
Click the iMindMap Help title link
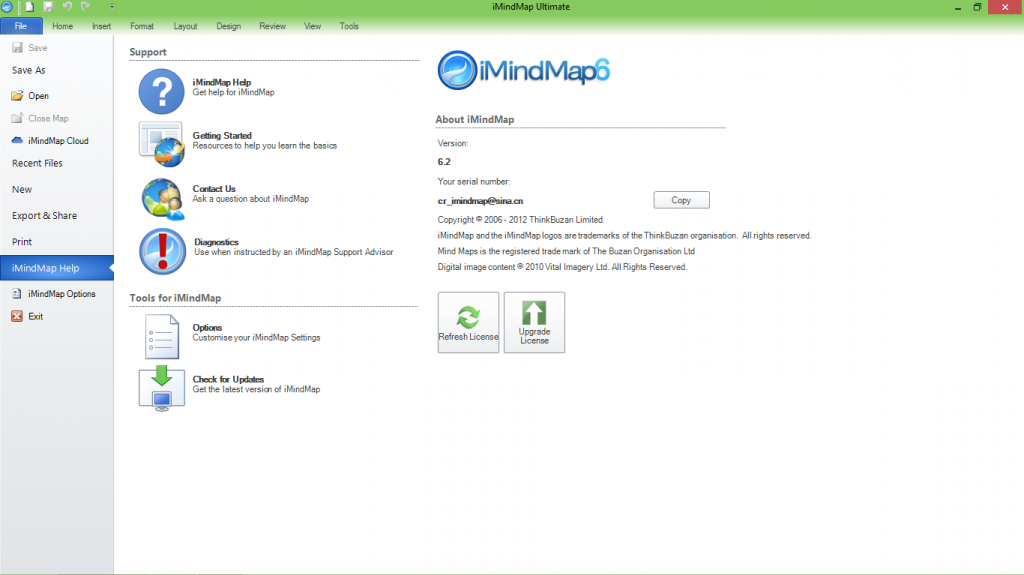(x=221, y=82)
